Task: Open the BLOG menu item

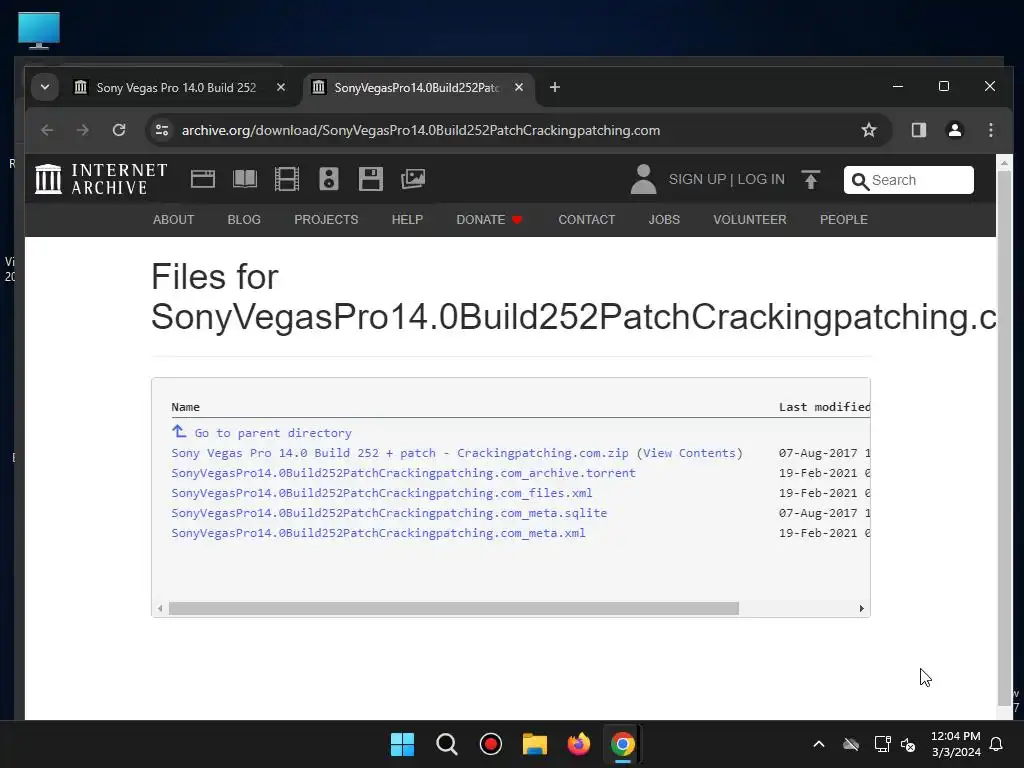Action: click(244, 219)
